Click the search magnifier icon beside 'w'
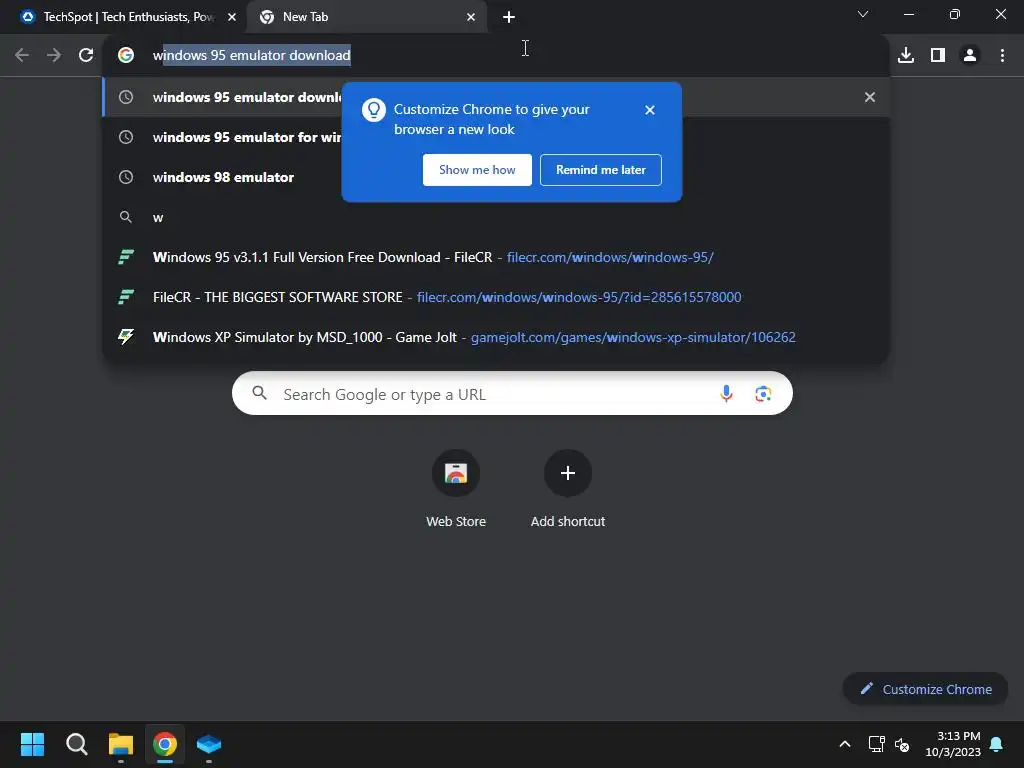The height and width of the screenshot is (768, 1024). pos(126,217)
